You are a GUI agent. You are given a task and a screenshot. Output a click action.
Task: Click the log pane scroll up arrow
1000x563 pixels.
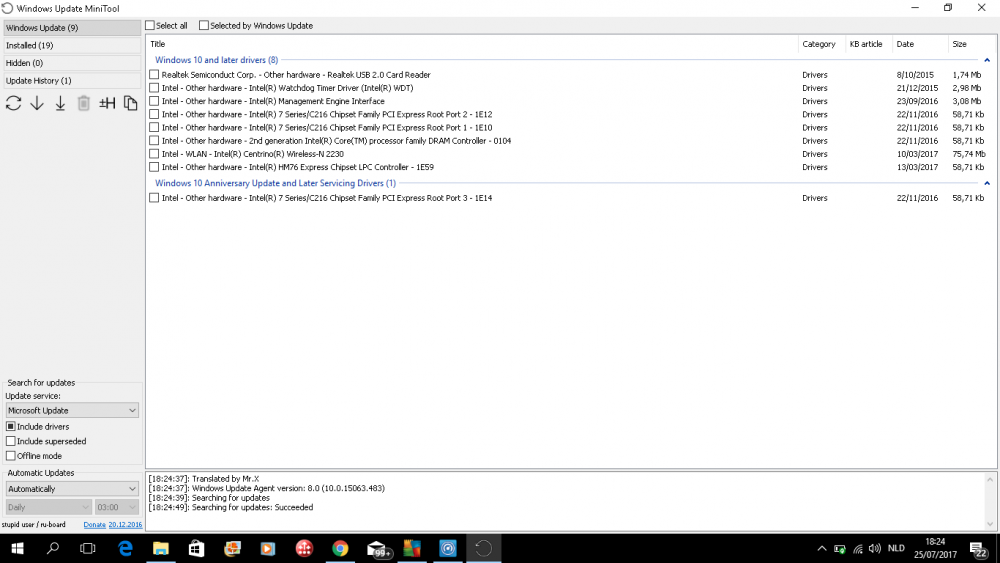pyautogui.click(x=990, y=479)
